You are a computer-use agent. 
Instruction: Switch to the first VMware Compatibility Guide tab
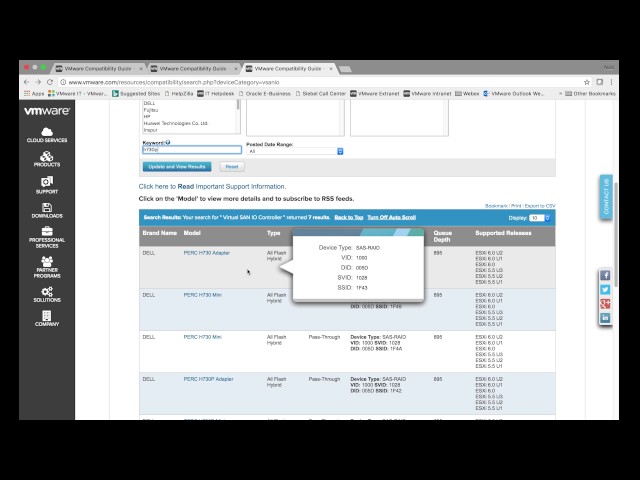click(x=100, y=69)
